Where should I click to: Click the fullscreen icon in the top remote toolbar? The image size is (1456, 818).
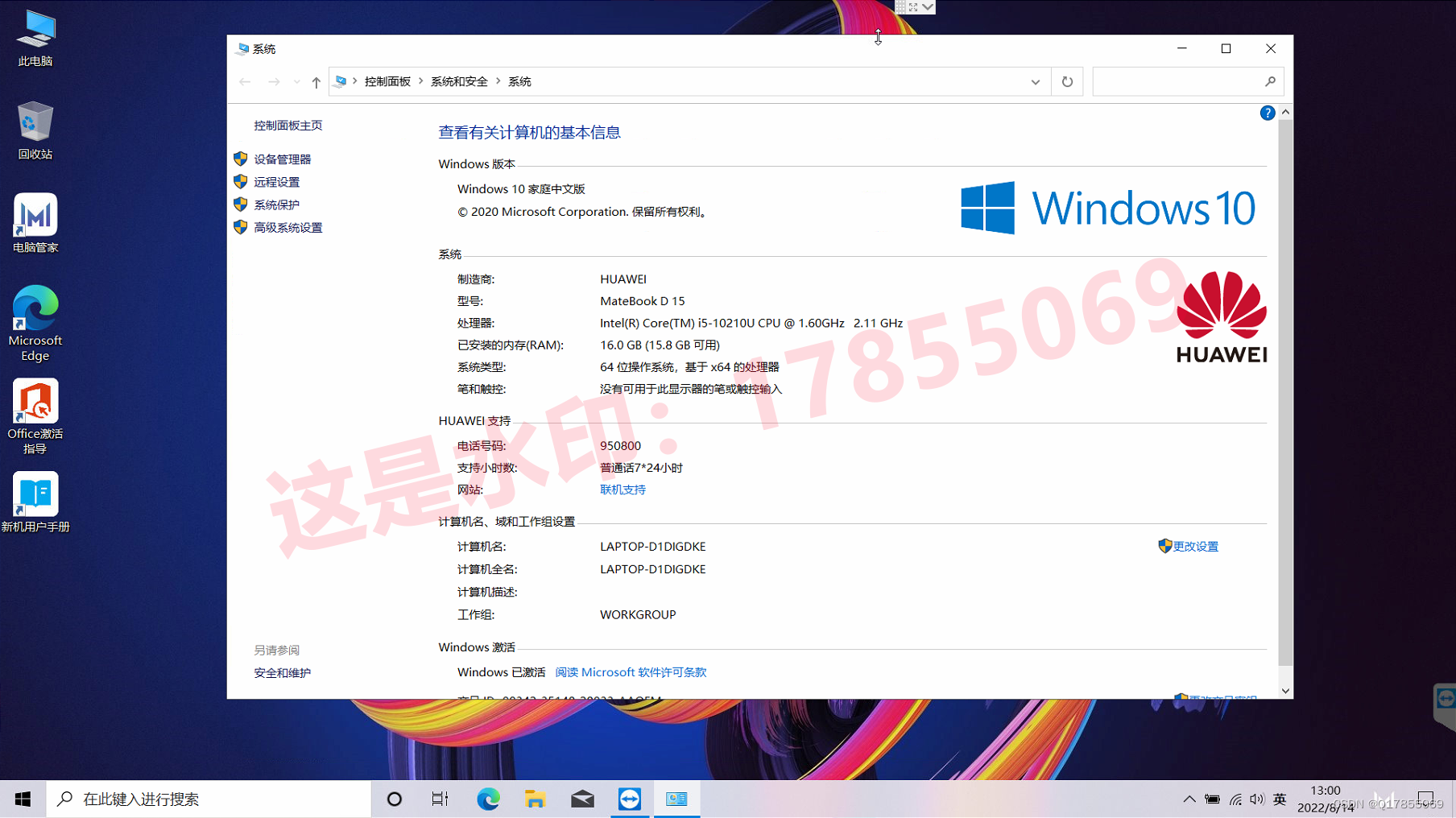913,7
